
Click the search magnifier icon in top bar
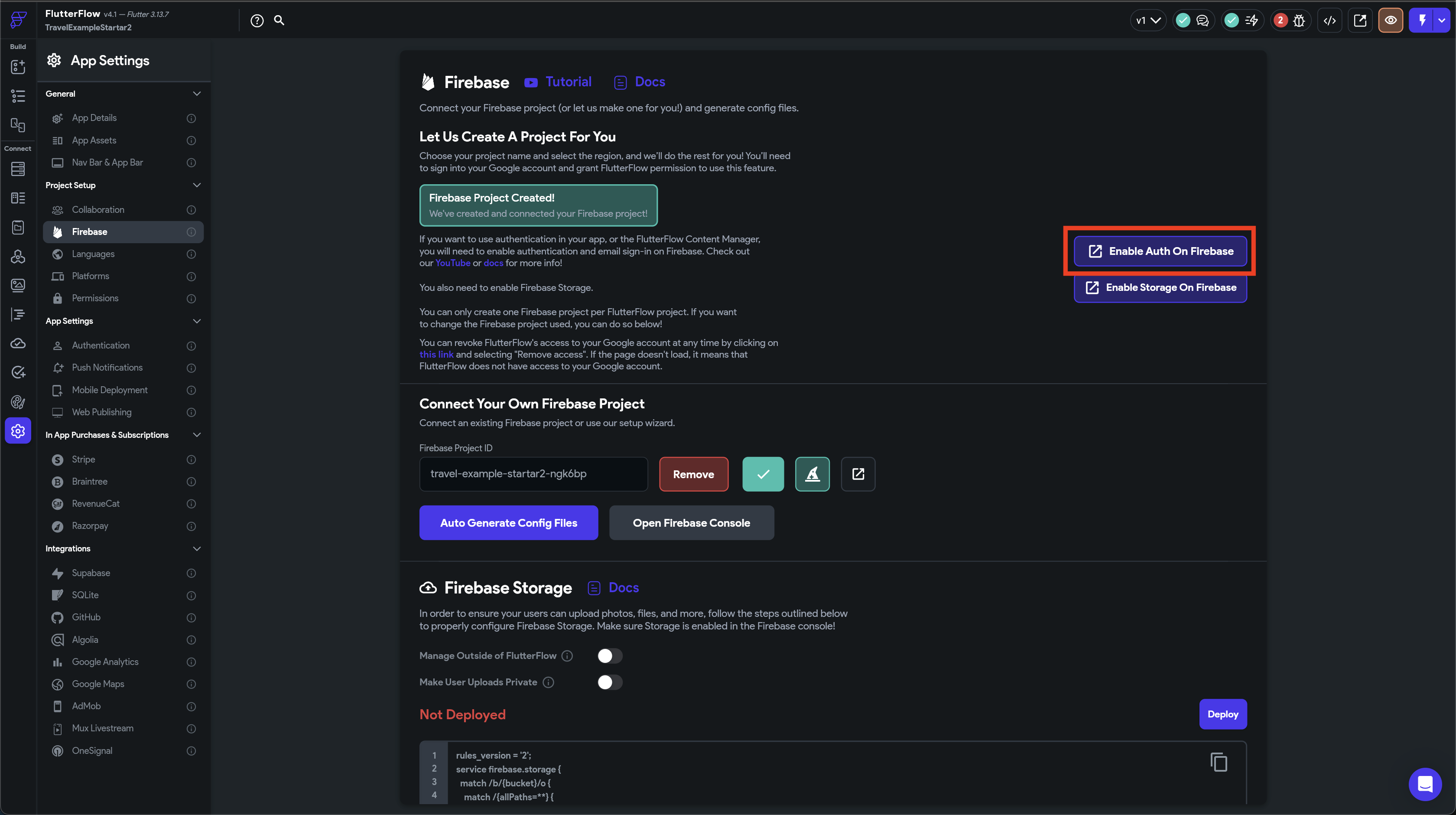(x=279, y=20)
